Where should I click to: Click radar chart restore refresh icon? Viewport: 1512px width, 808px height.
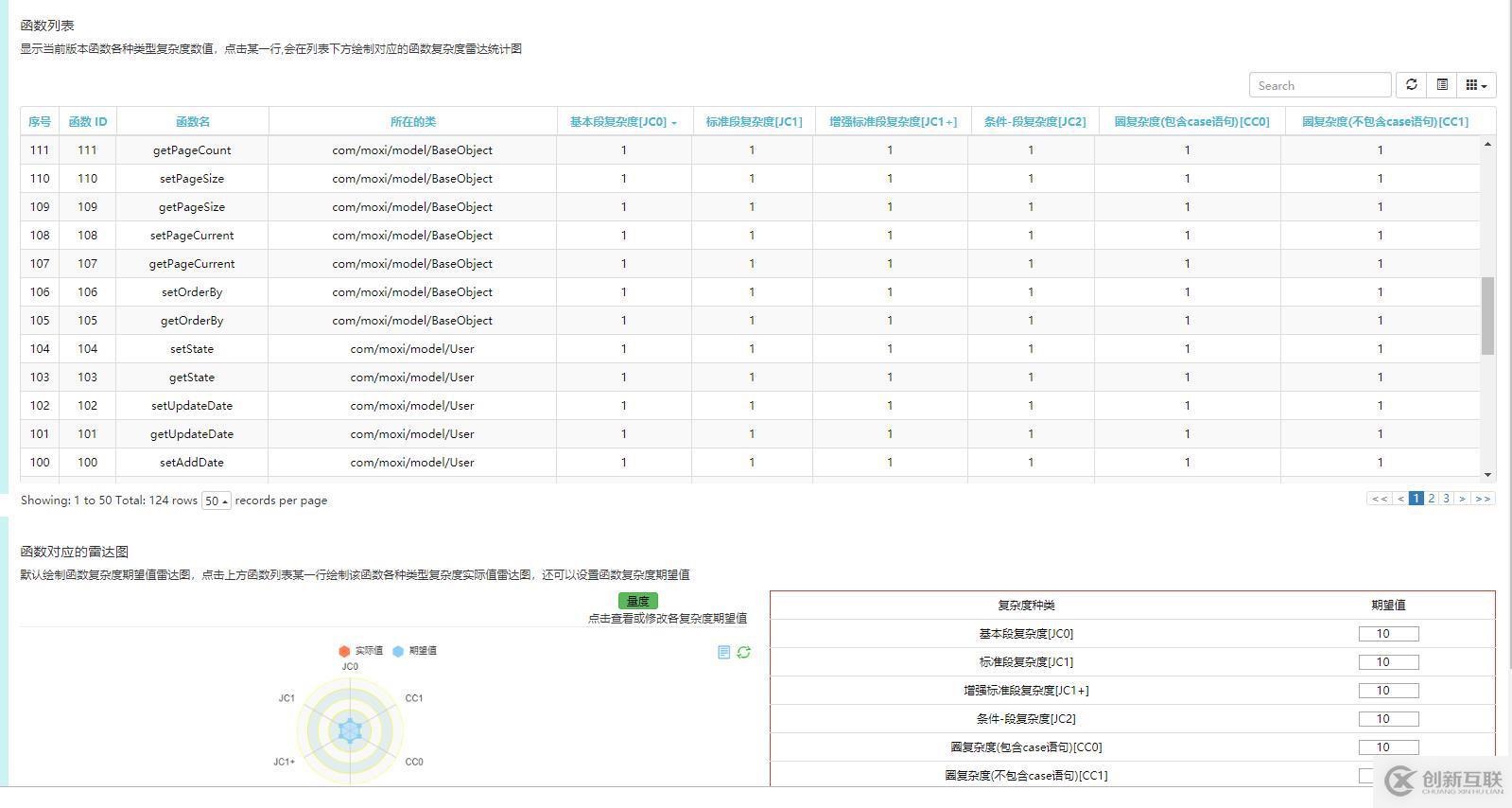(744, 652)
